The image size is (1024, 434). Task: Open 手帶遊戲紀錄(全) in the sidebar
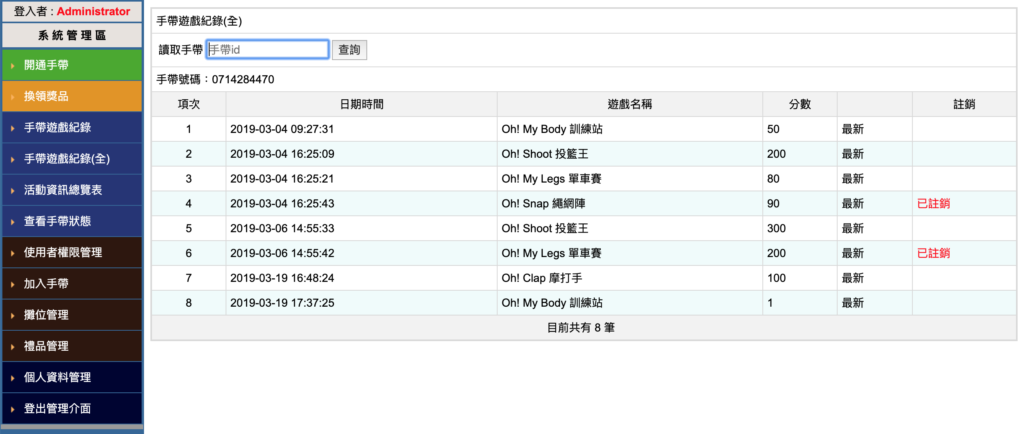[x=71, y=159]
